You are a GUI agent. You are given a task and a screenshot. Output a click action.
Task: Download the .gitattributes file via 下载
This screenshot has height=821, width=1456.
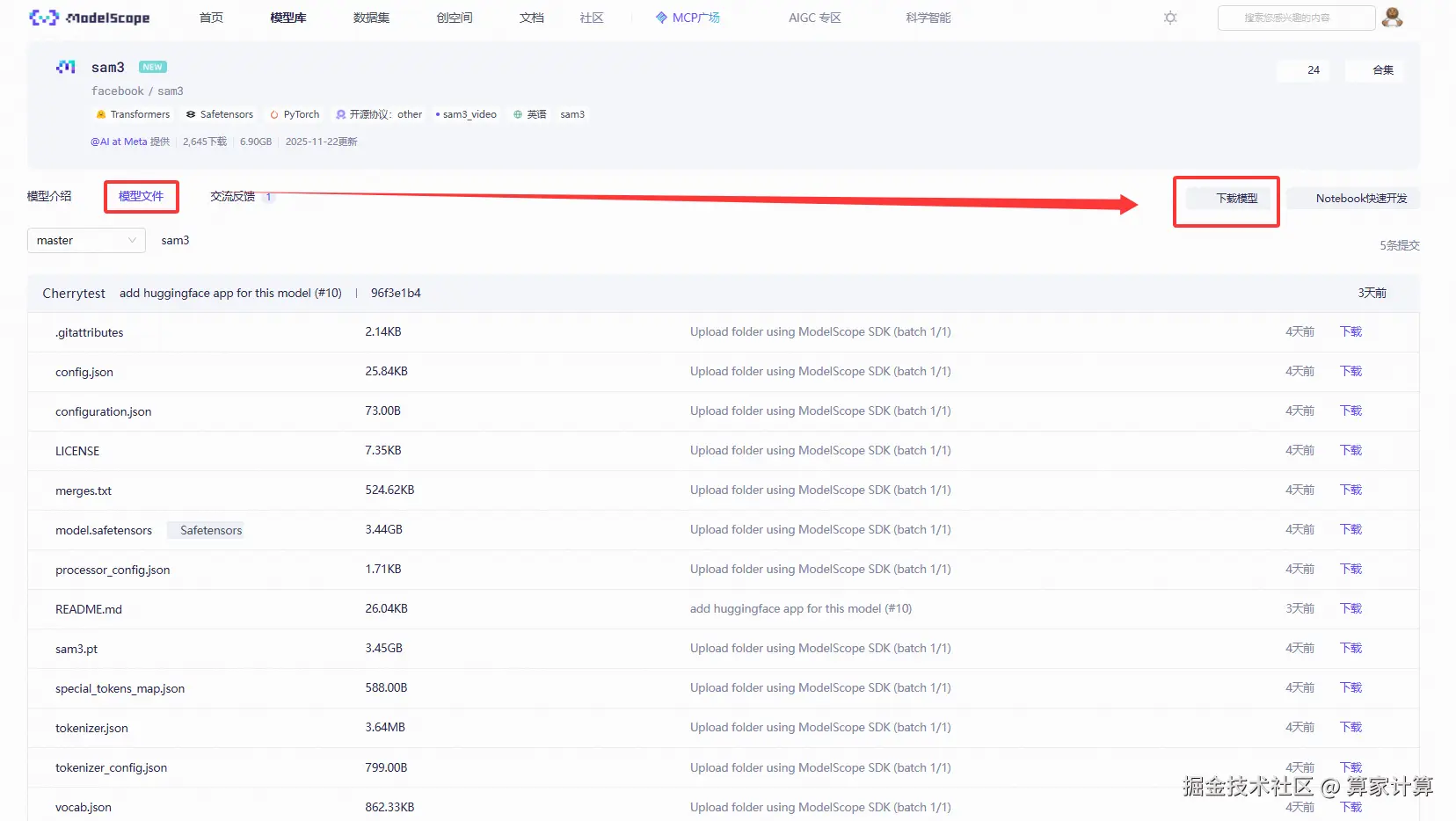click(x=1350, y=331)
